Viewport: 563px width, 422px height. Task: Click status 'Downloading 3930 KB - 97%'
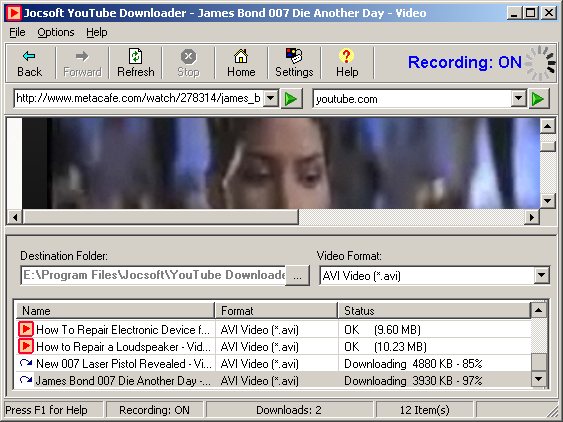413,380
